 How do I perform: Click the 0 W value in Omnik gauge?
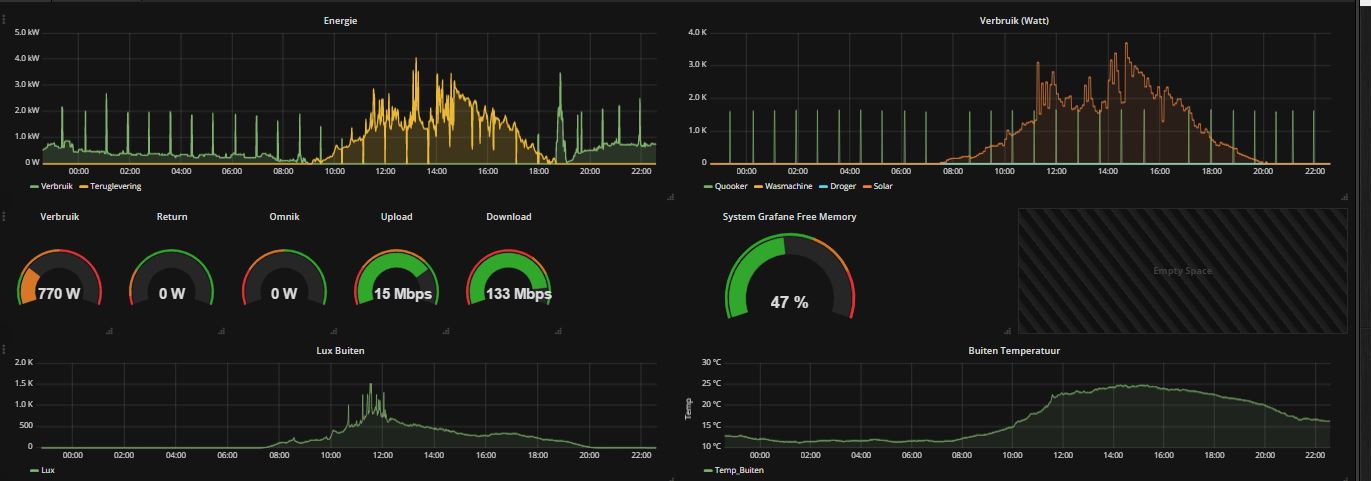[284, 294]
